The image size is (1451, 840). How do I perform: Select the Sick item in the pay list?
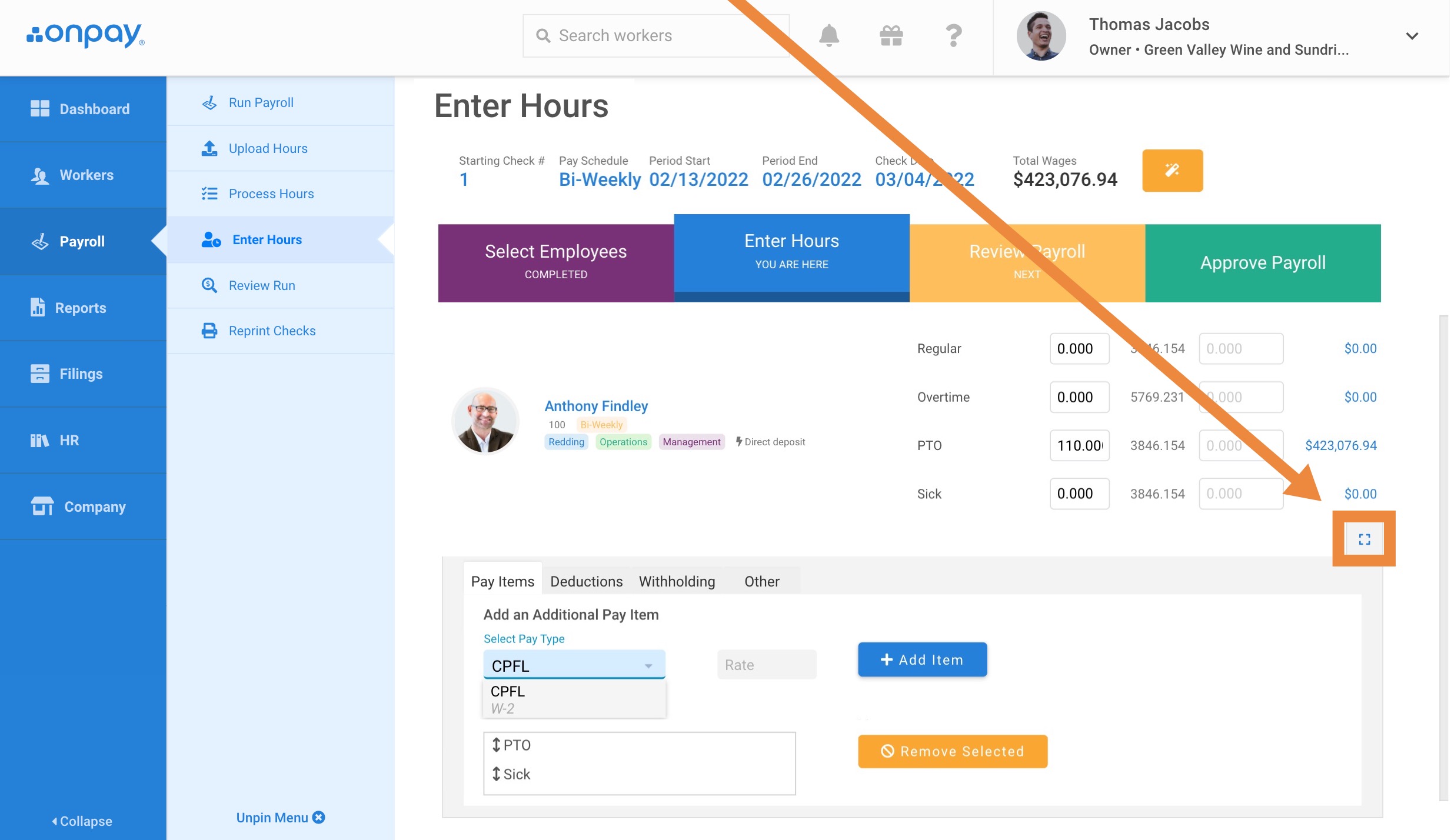[x=517, y=774]
